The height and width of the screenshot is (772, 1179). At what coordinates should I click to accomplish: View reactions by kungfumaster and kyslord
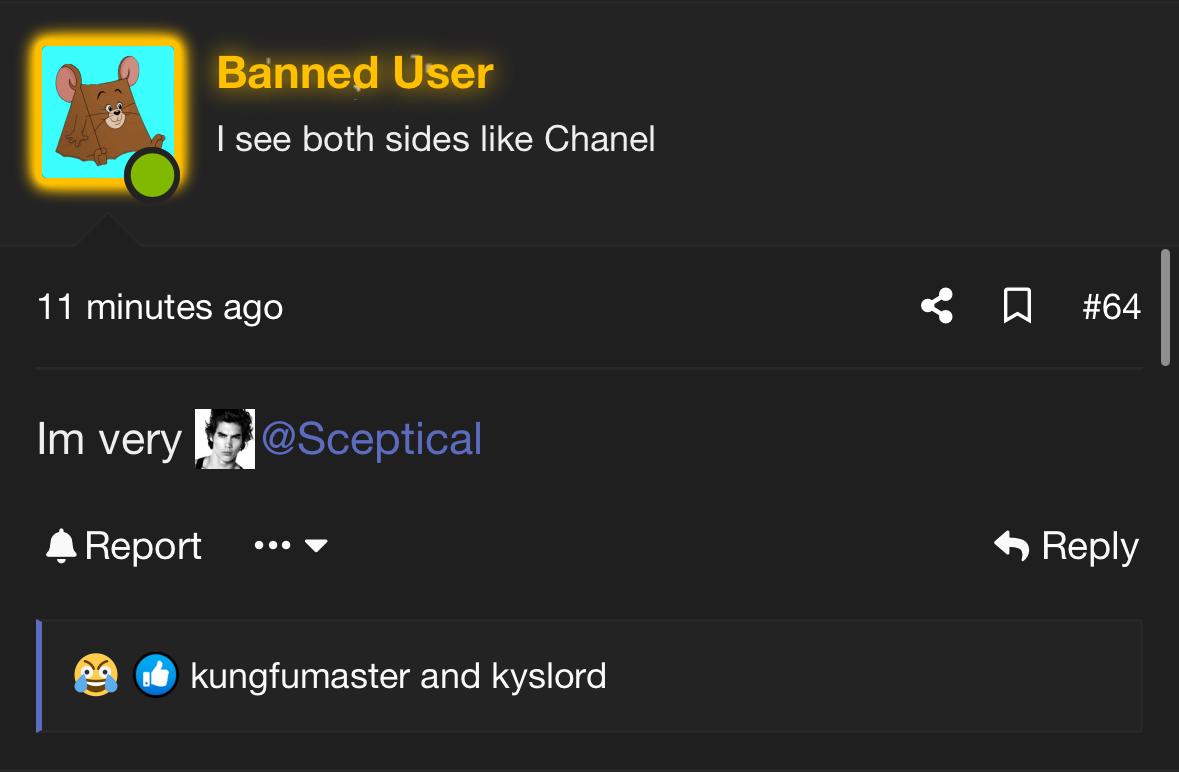pyautogui.click(x=398, y=676)
